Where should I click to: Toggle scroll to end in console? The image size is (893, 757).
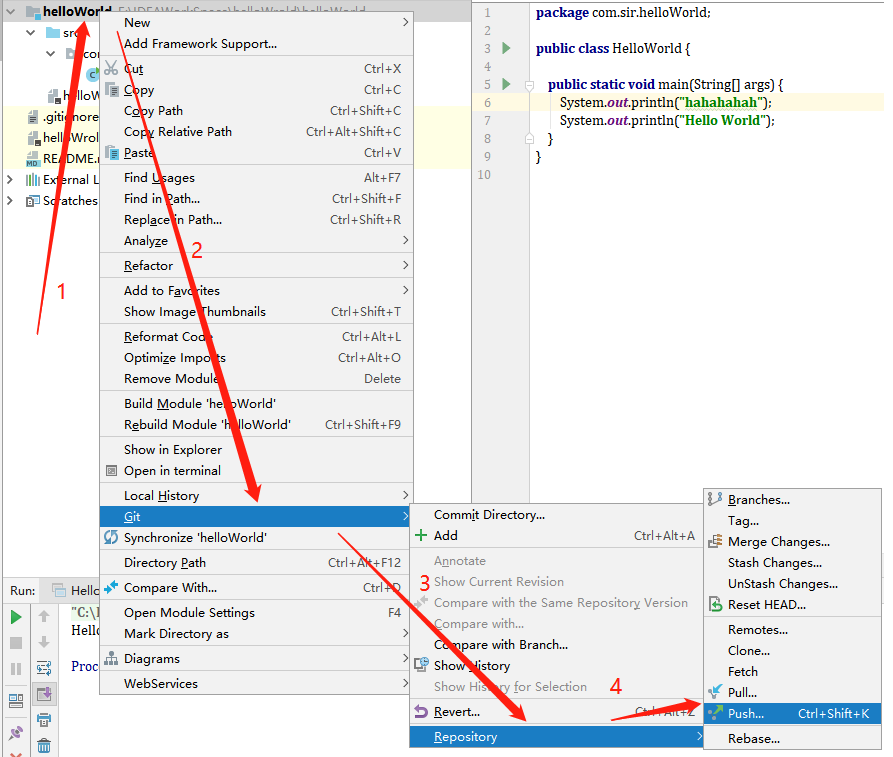(x=44, y=694)
